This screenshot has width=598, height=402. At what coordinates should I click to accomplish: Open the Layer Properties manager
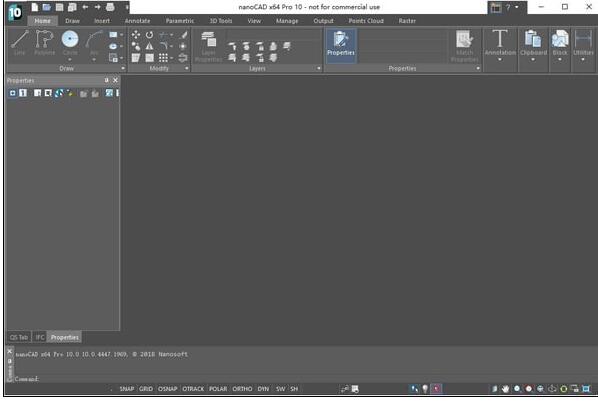coord(208,46)
